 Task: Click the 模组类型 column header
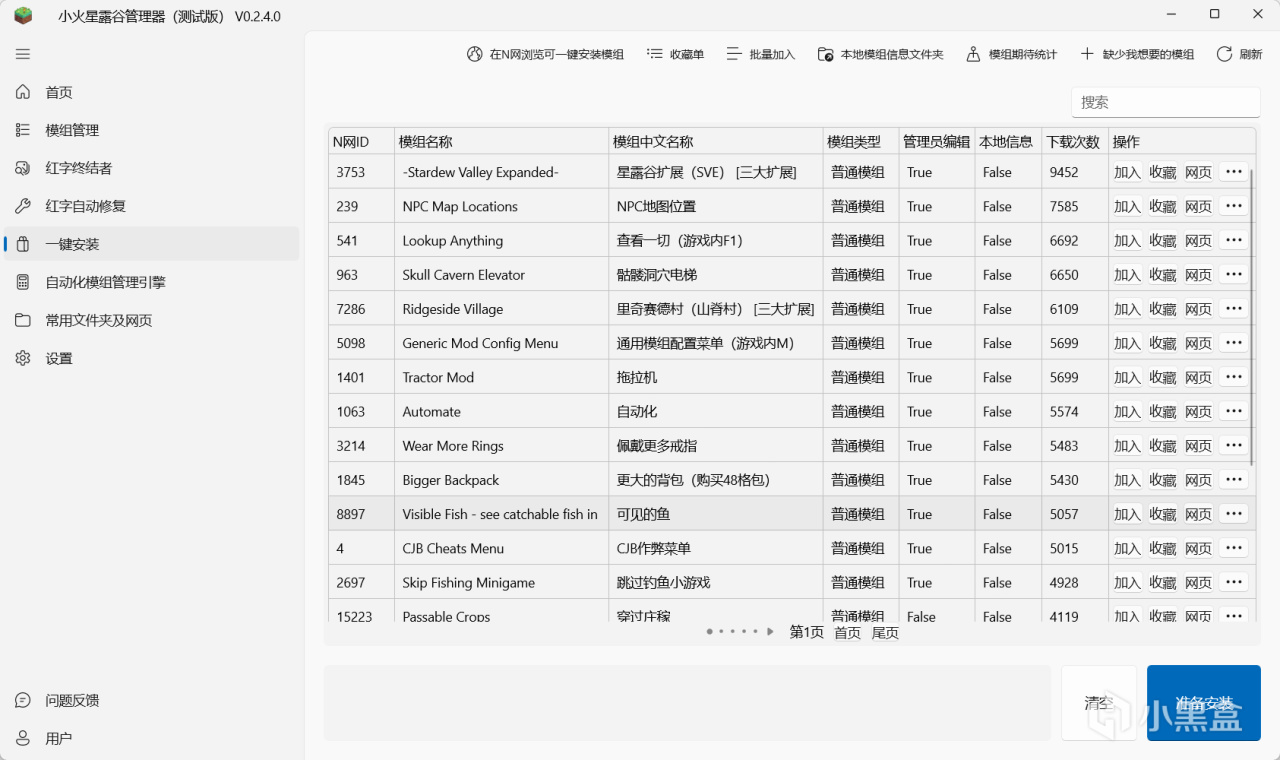coord(861,141)
